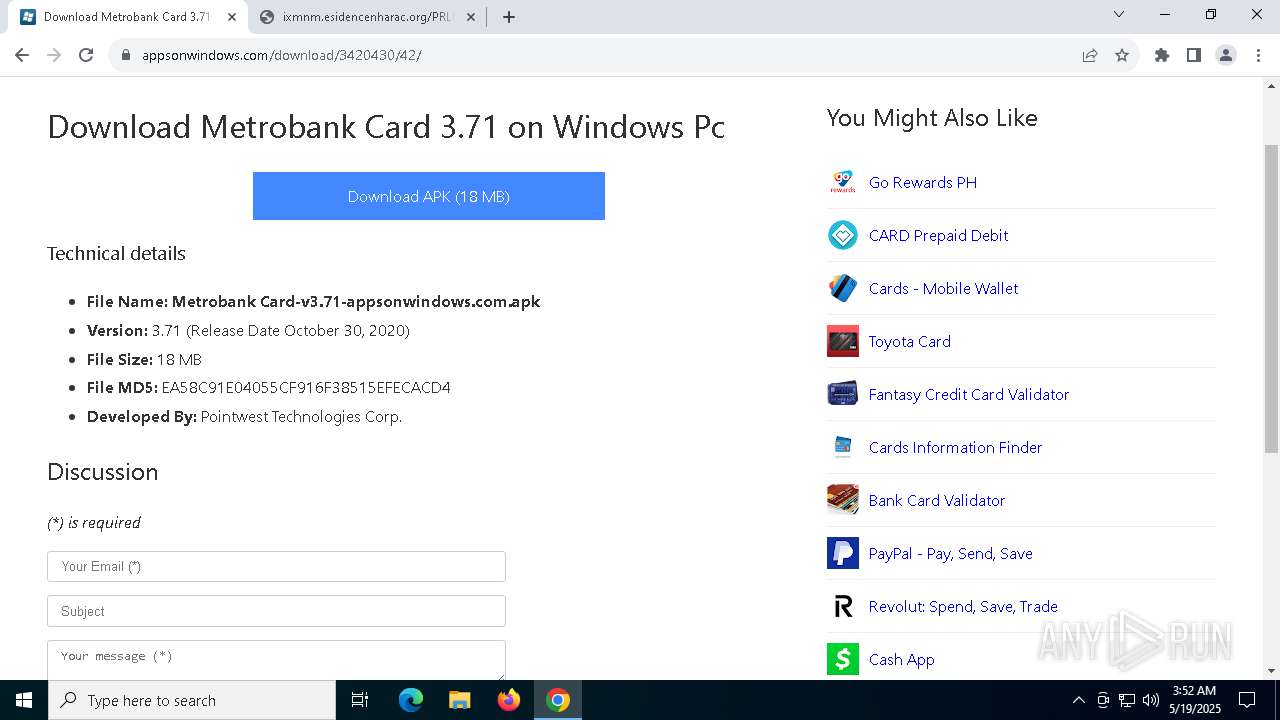Open the Cards Information Finder link

(x=955, y=447)
